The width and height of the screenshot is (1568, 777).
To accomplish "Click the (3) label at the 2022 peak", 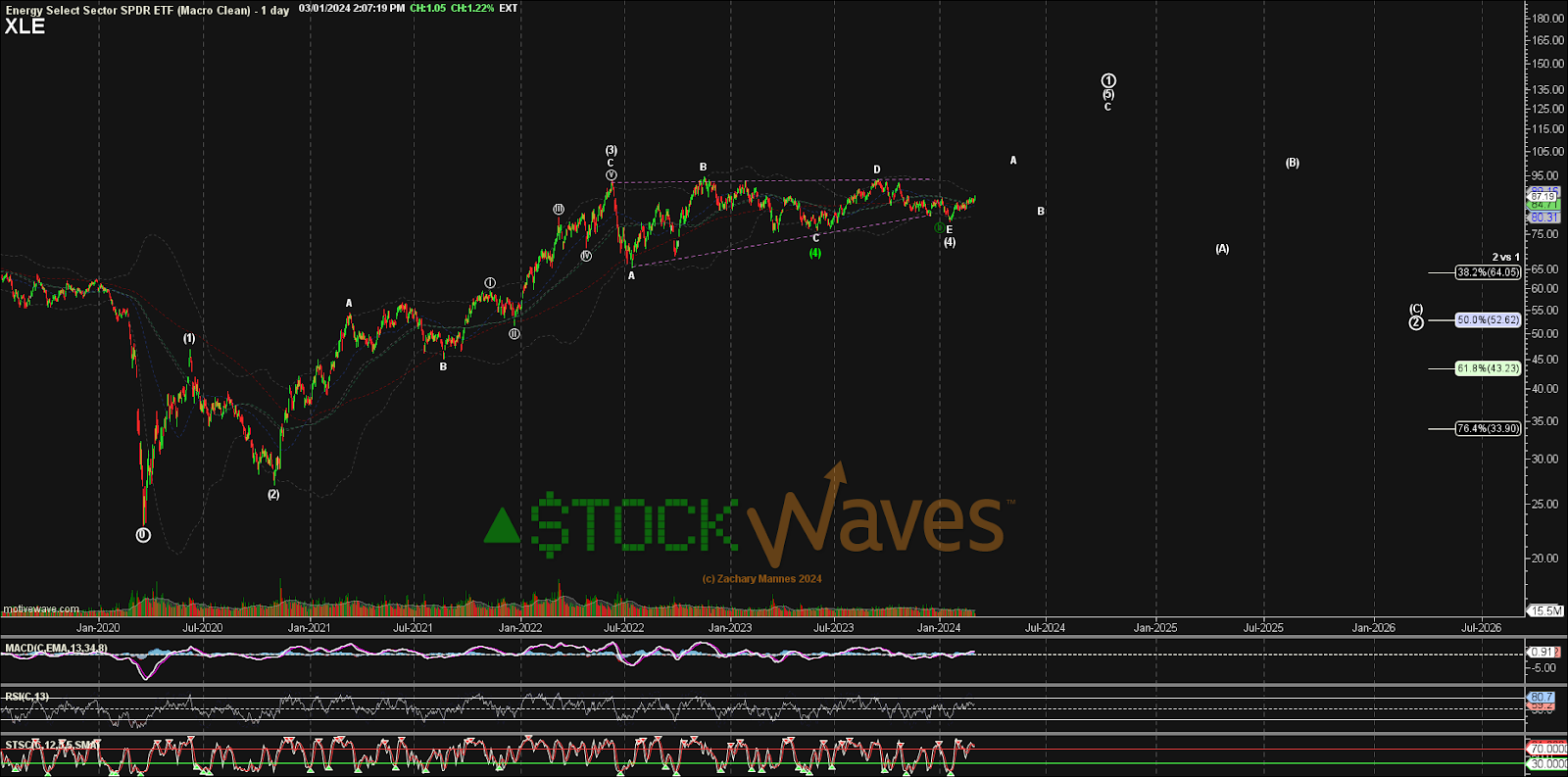I will click(611, 151).
